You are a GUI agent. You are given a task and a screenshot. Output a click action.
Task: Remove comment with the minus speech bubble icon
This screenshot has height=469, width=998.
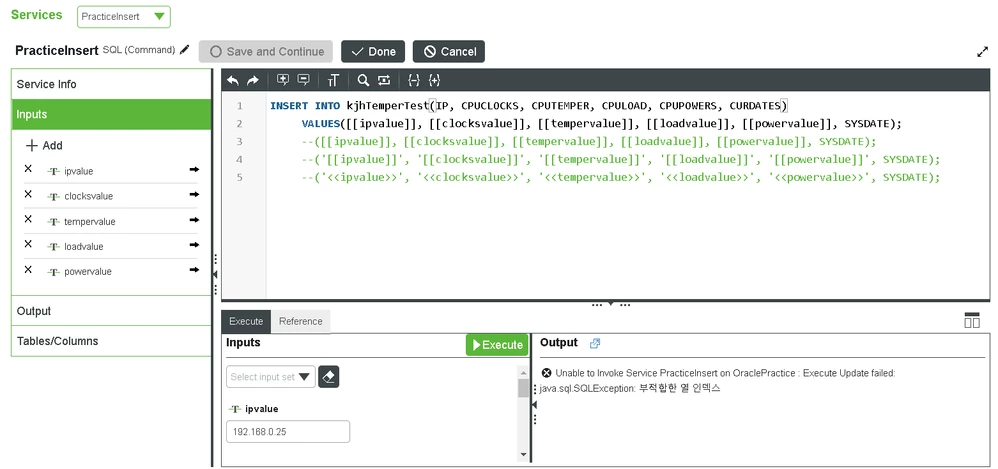304,80
